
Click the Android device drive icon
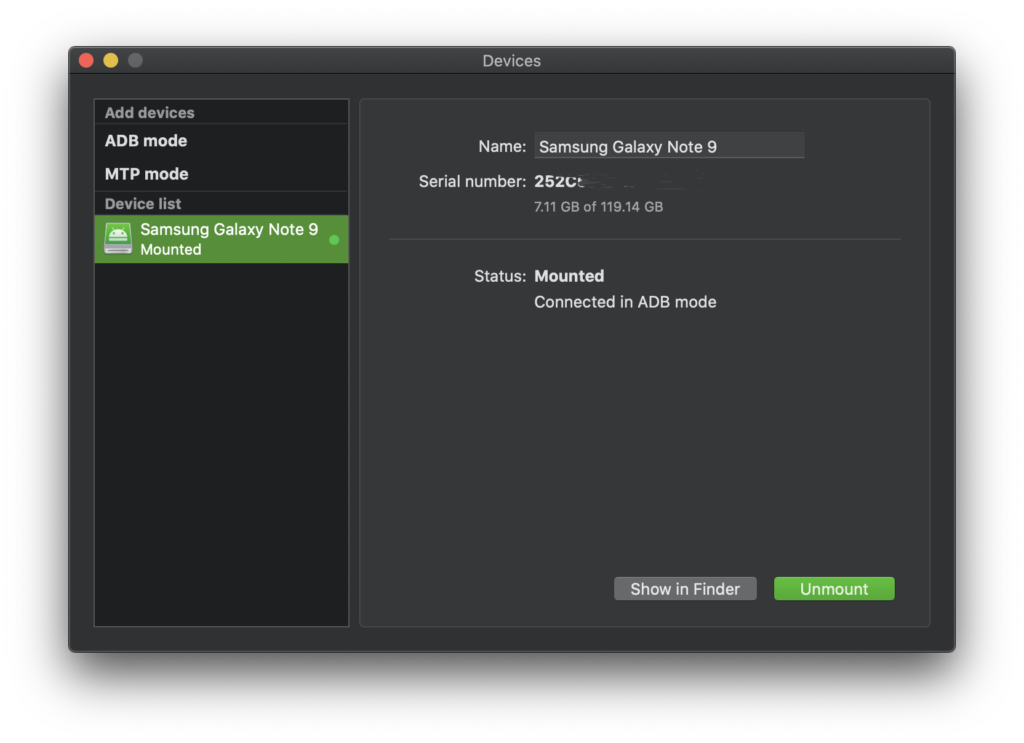pyautogui.click(x=118, y=239)
